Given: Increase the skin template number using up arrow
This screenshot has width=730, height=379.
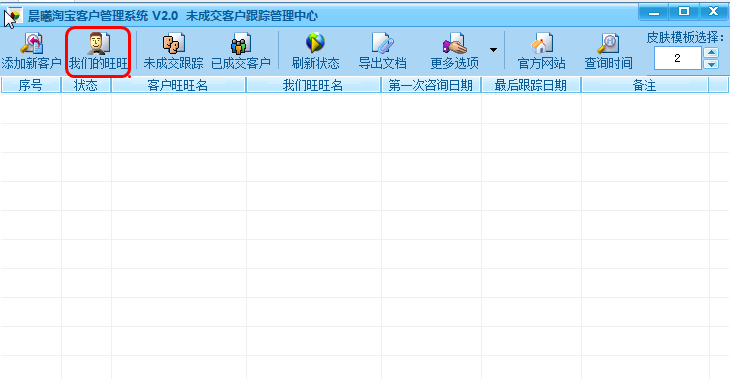Looking at the screenshot, I should click(711, 52).
